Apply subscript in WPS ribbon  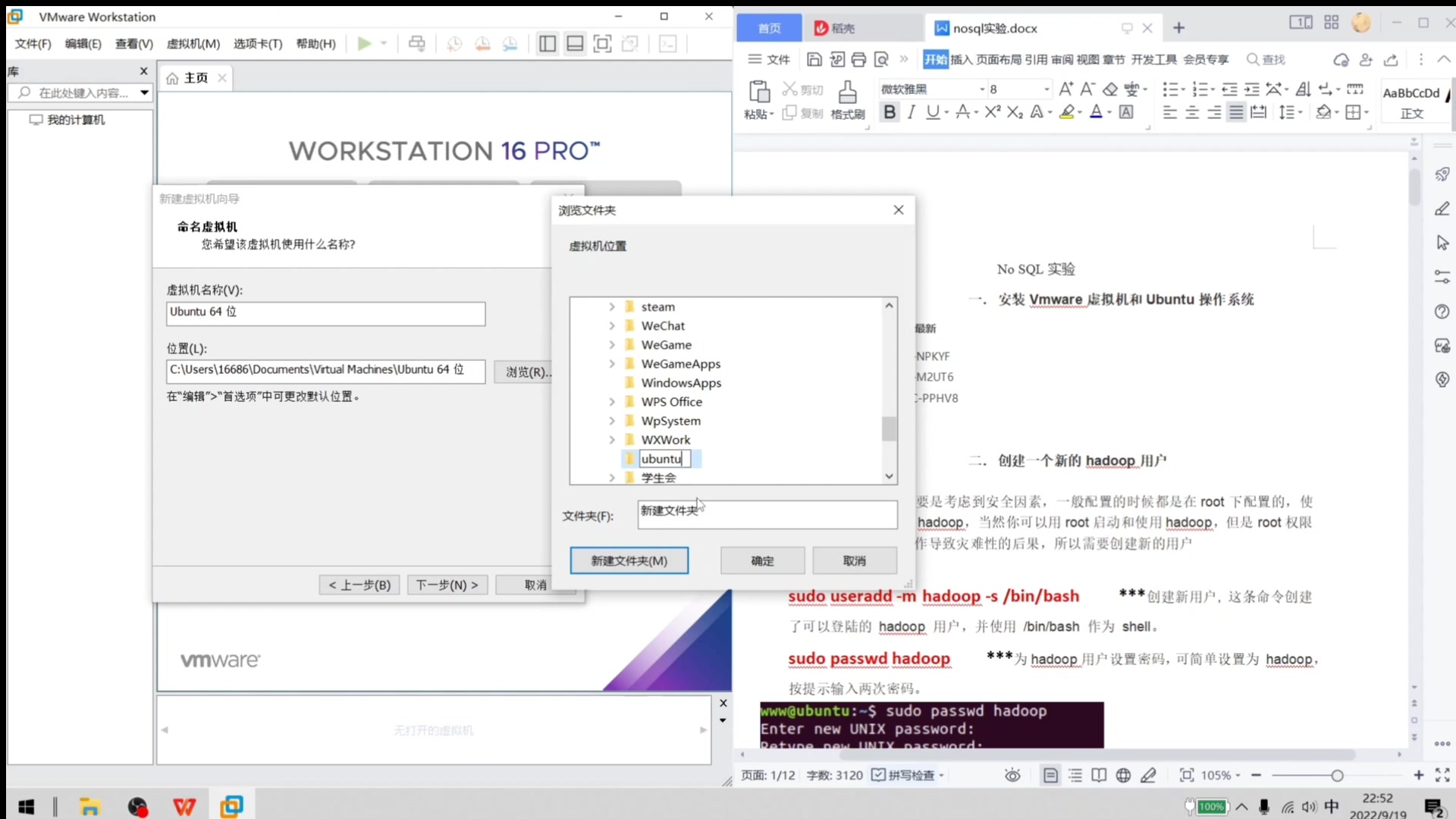pos(1015,113)
